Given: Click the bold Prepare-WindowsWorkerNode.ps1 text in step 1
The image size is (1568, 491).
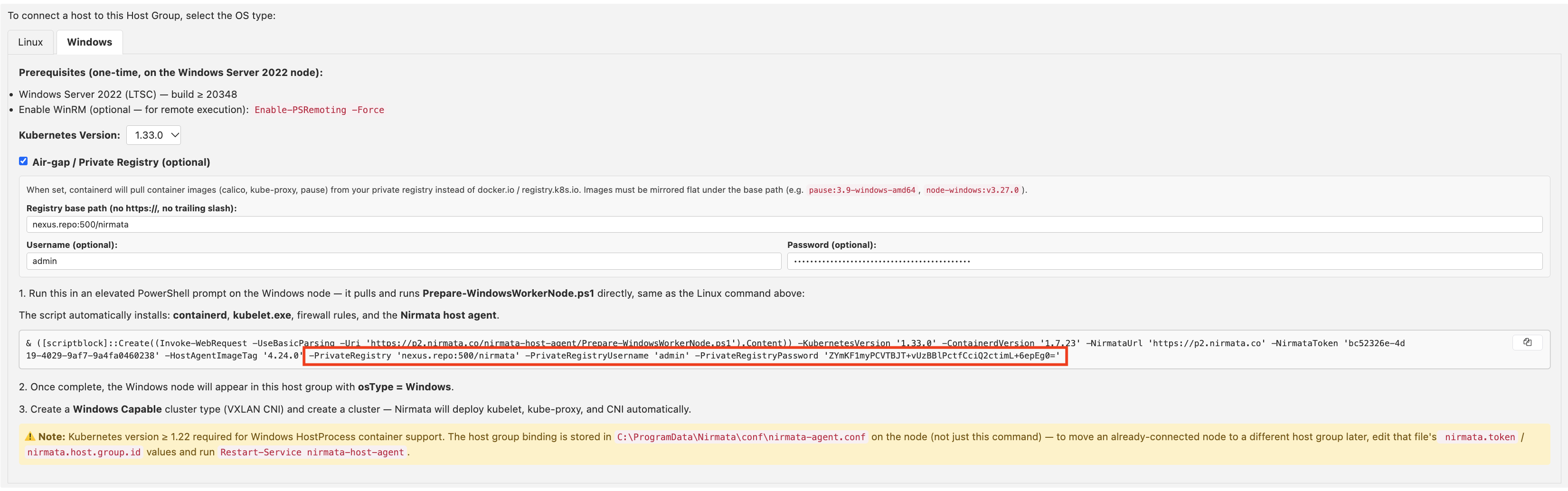Looking at the screenshot, I should click(508, 293).
